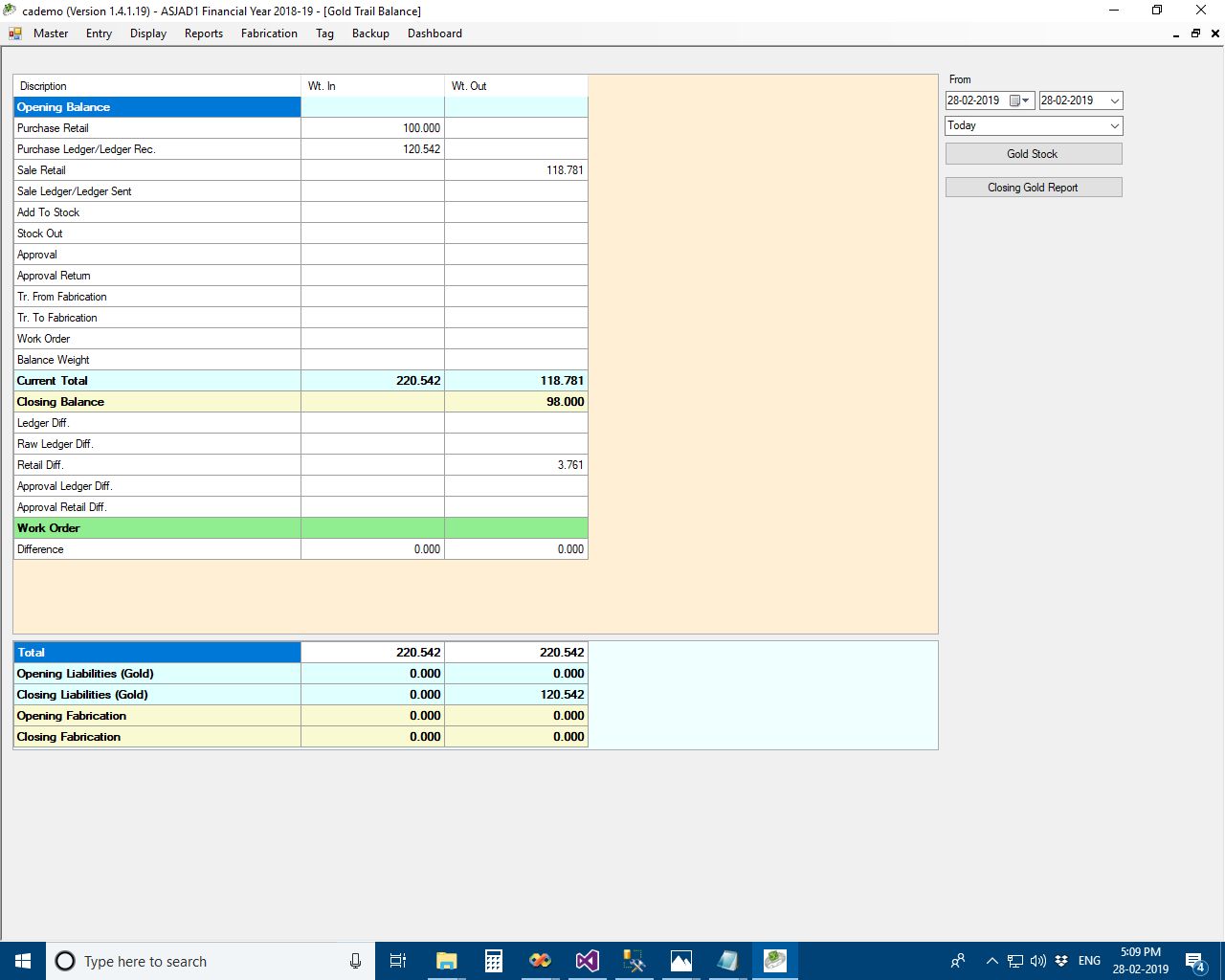Open Task View on the taskbar

coord(398,961)
